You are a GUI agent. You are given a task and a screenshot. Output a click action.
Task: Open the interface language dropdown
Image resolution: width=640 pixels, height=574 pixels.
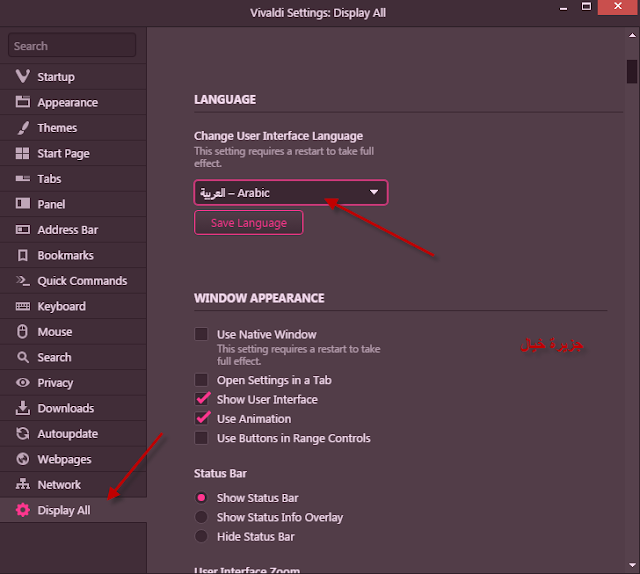(291, 192)
